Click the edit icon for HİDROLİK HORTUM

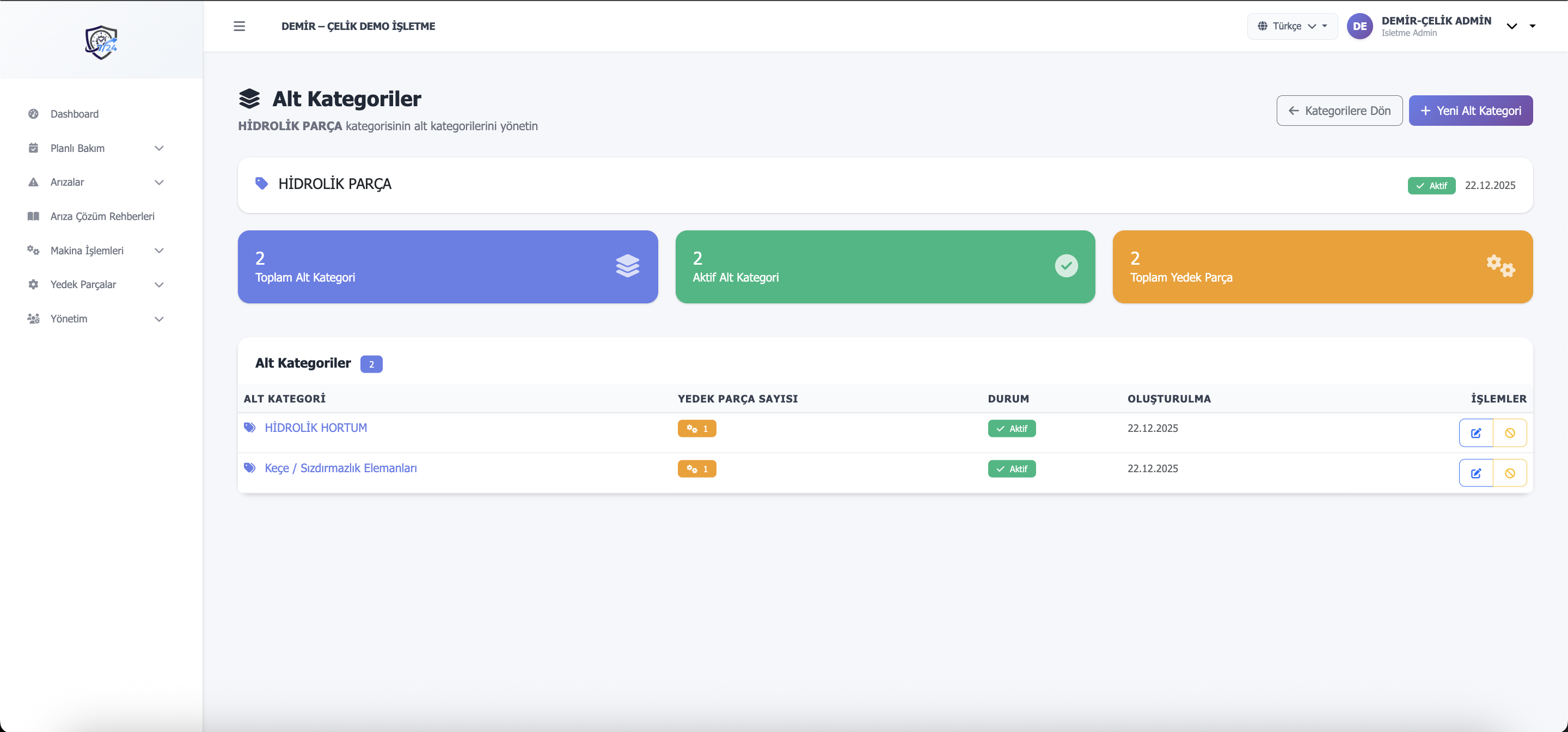pos(1475,433)
